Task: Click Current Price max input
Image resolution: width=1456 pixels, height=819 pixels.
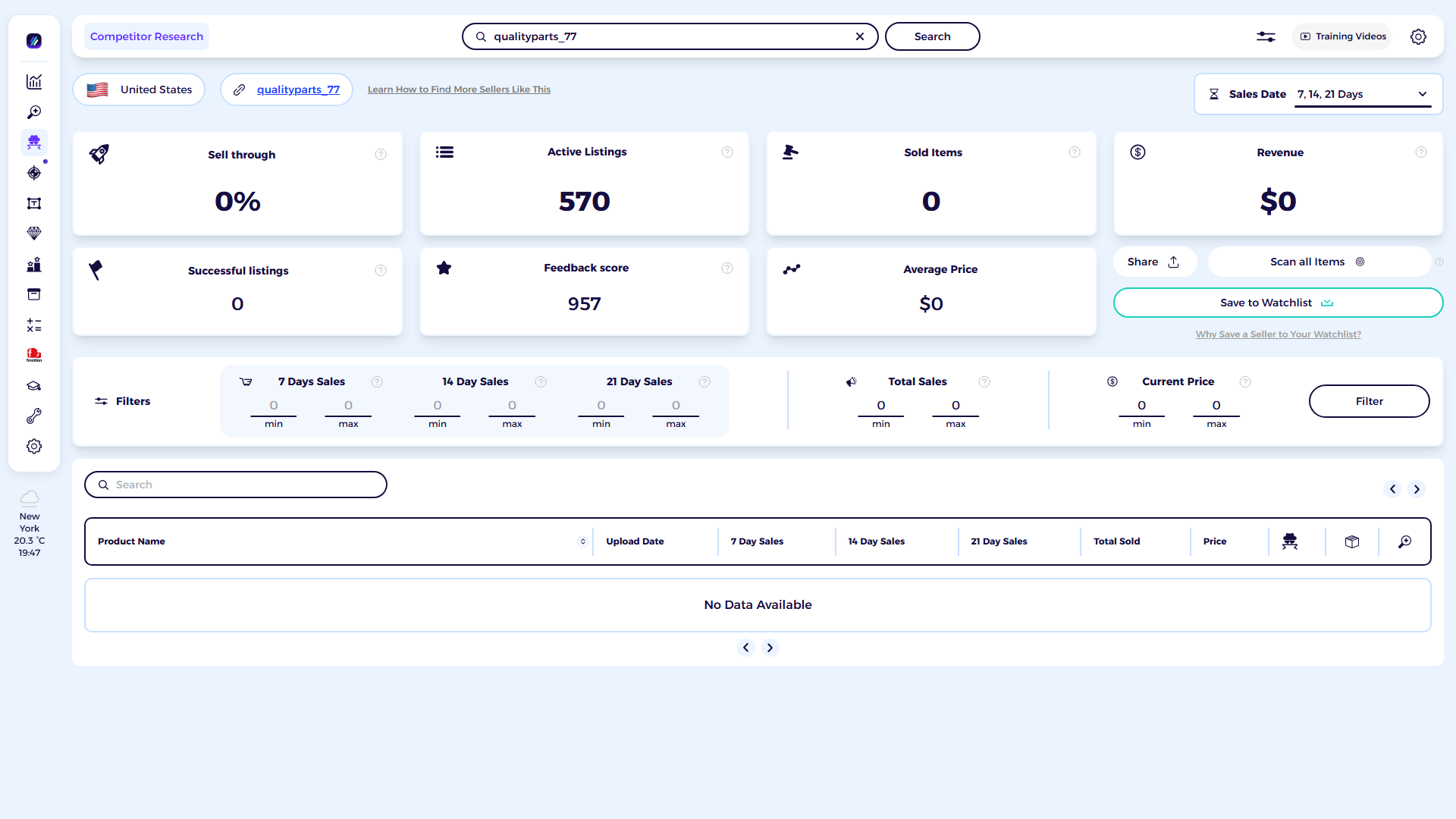Action: point(1216,406)
